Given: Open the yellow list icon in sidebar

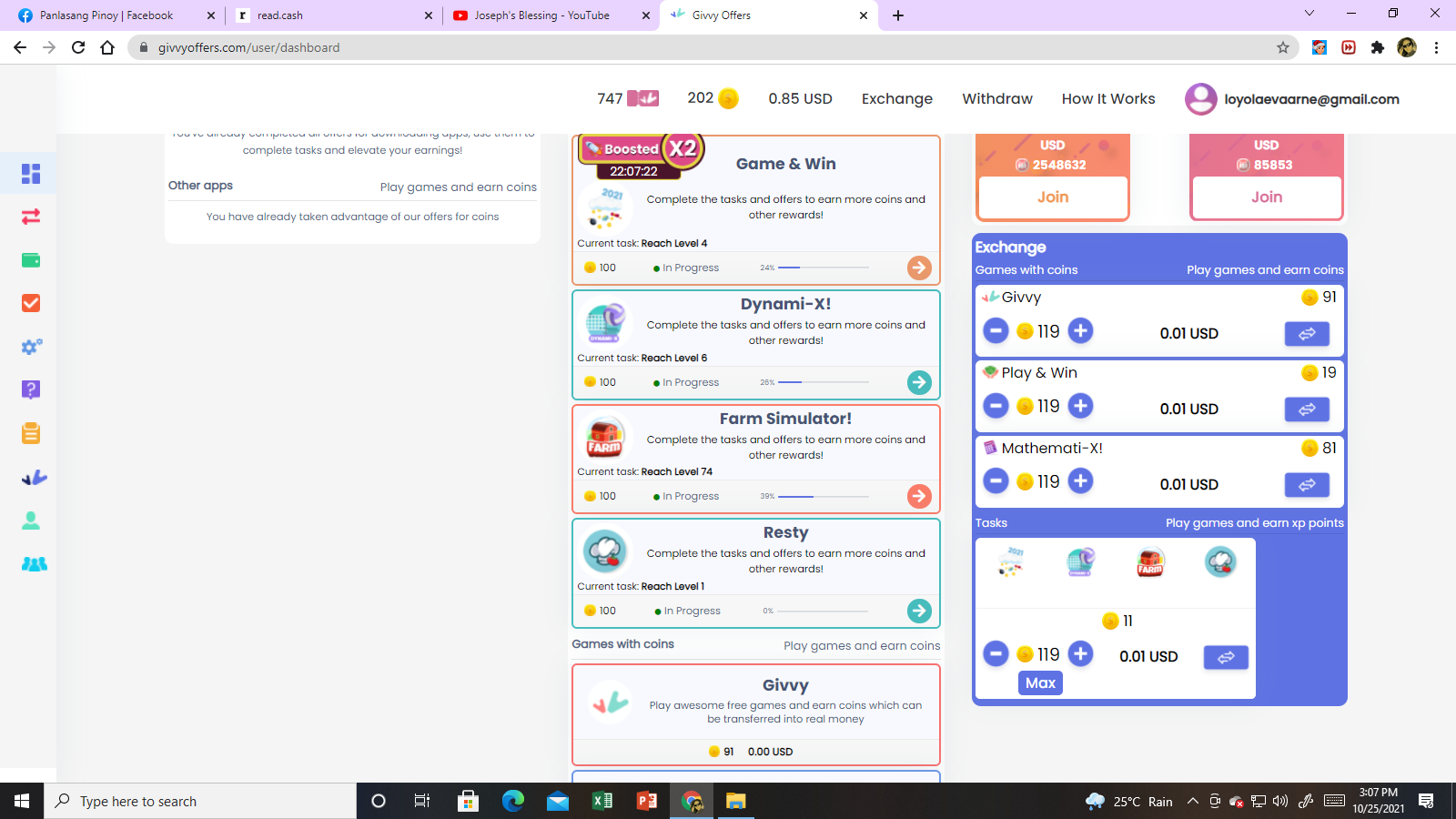Looking at the screenshot, I should 31,433.
